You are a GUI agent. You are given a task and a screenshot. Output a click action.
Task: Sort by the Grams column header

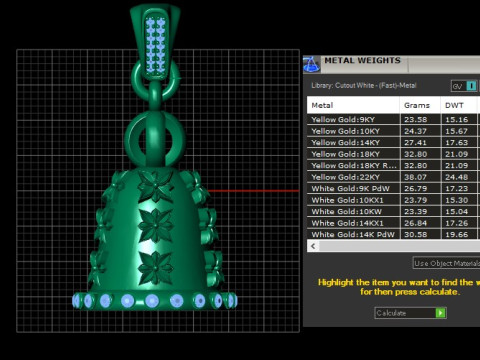[x=420, y=105]
